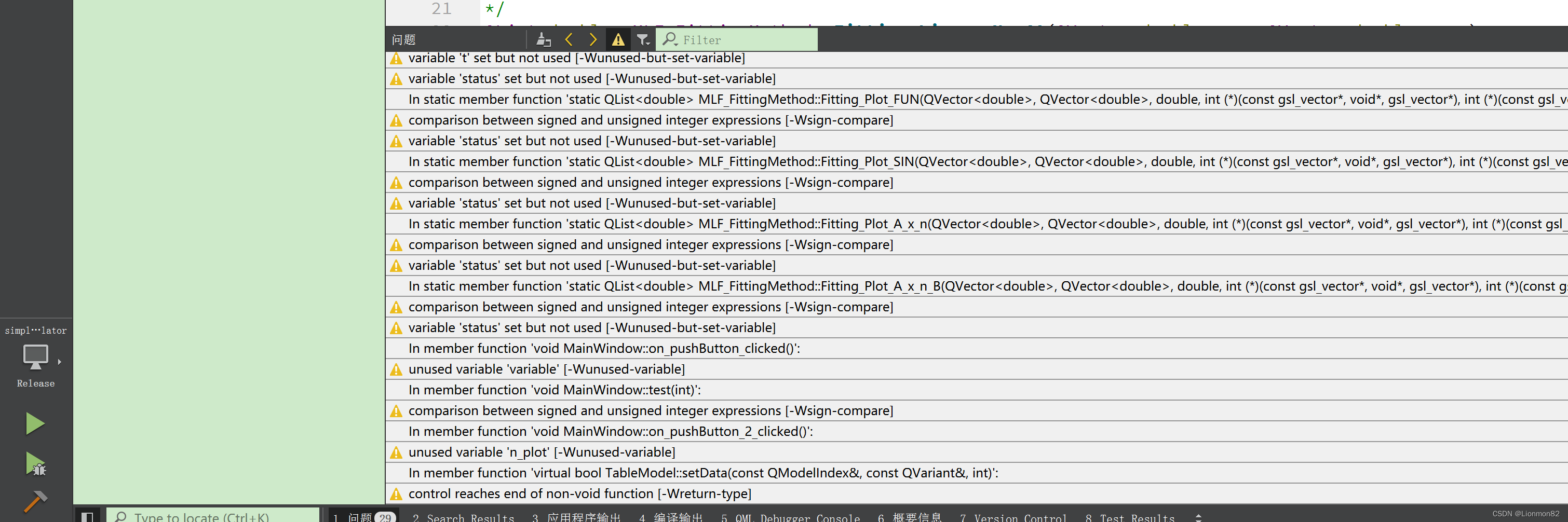The height and width of the screenshot is (522, 1568).
Task: Click warning icon of the Wreturn-type row
Action: click(x=396, y=494)
